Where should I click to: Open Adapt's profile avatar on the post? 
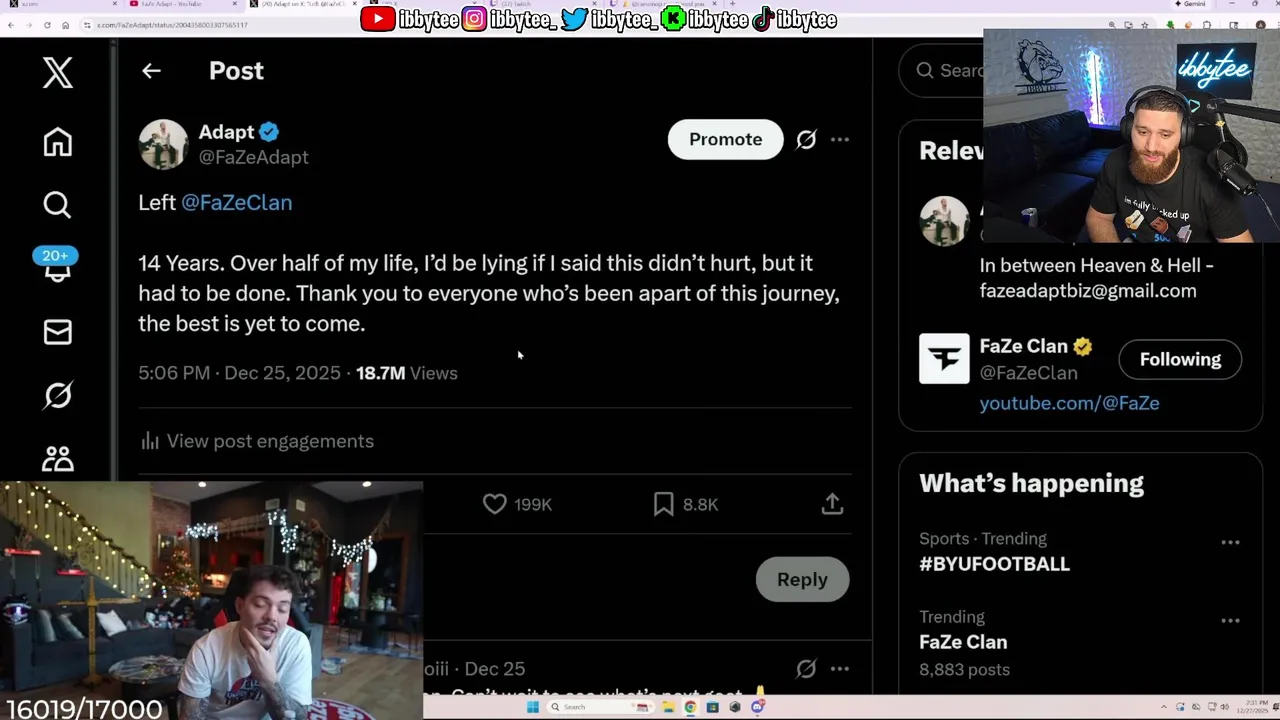coord(163,144)
